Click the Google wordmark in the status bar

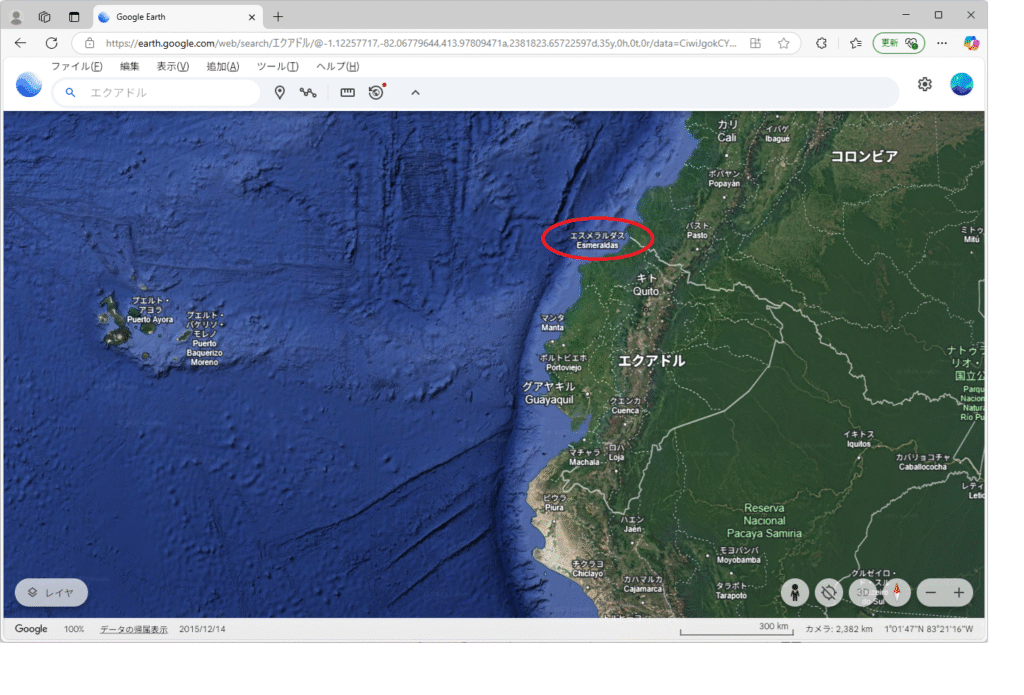pyautogui.click(x=31, y=628)
